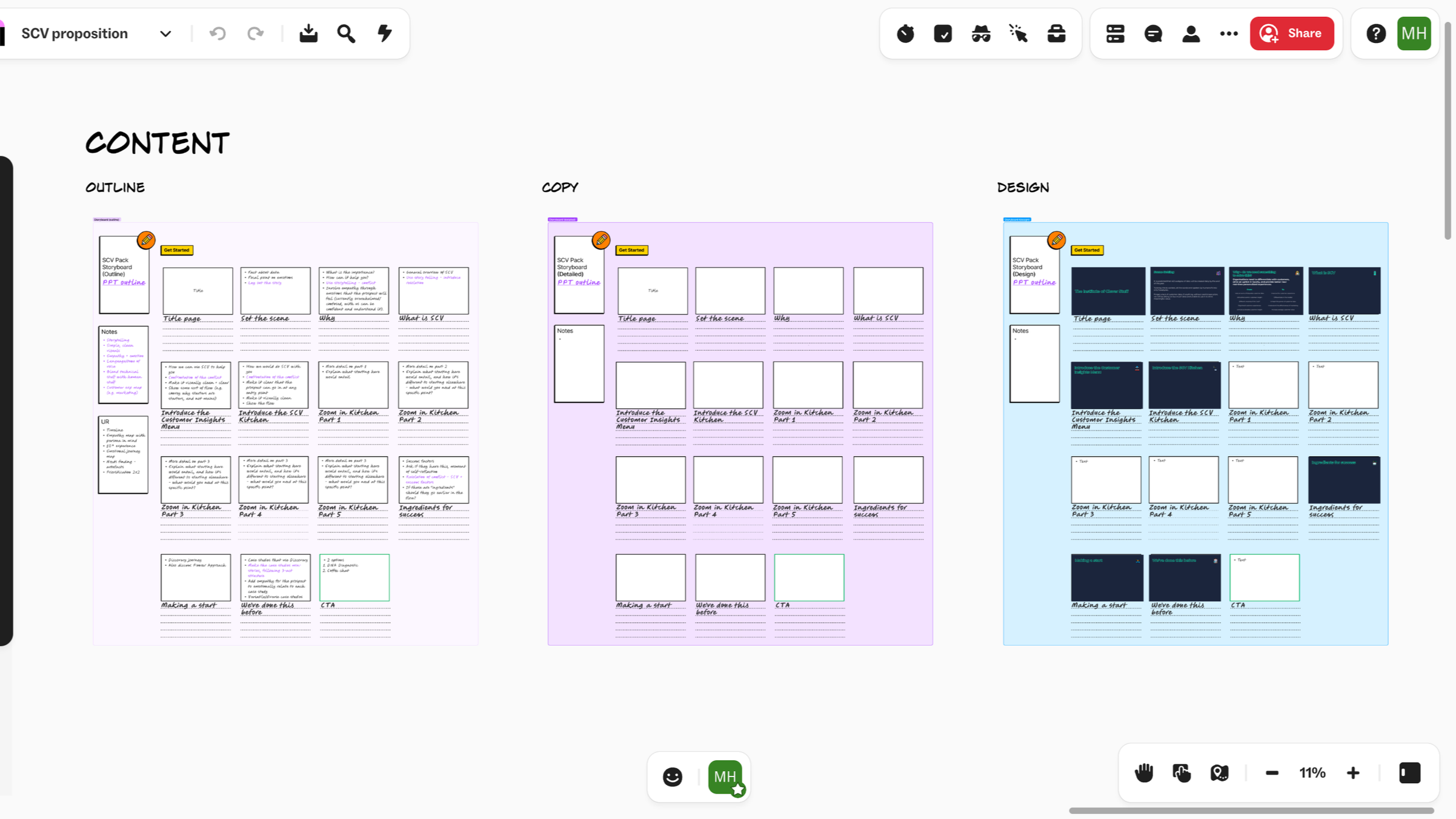The height and width of the screenshot is (819, 1456).
Task: Click the MH facilitator avatar in bottom bar
Action: coord(725,777)
